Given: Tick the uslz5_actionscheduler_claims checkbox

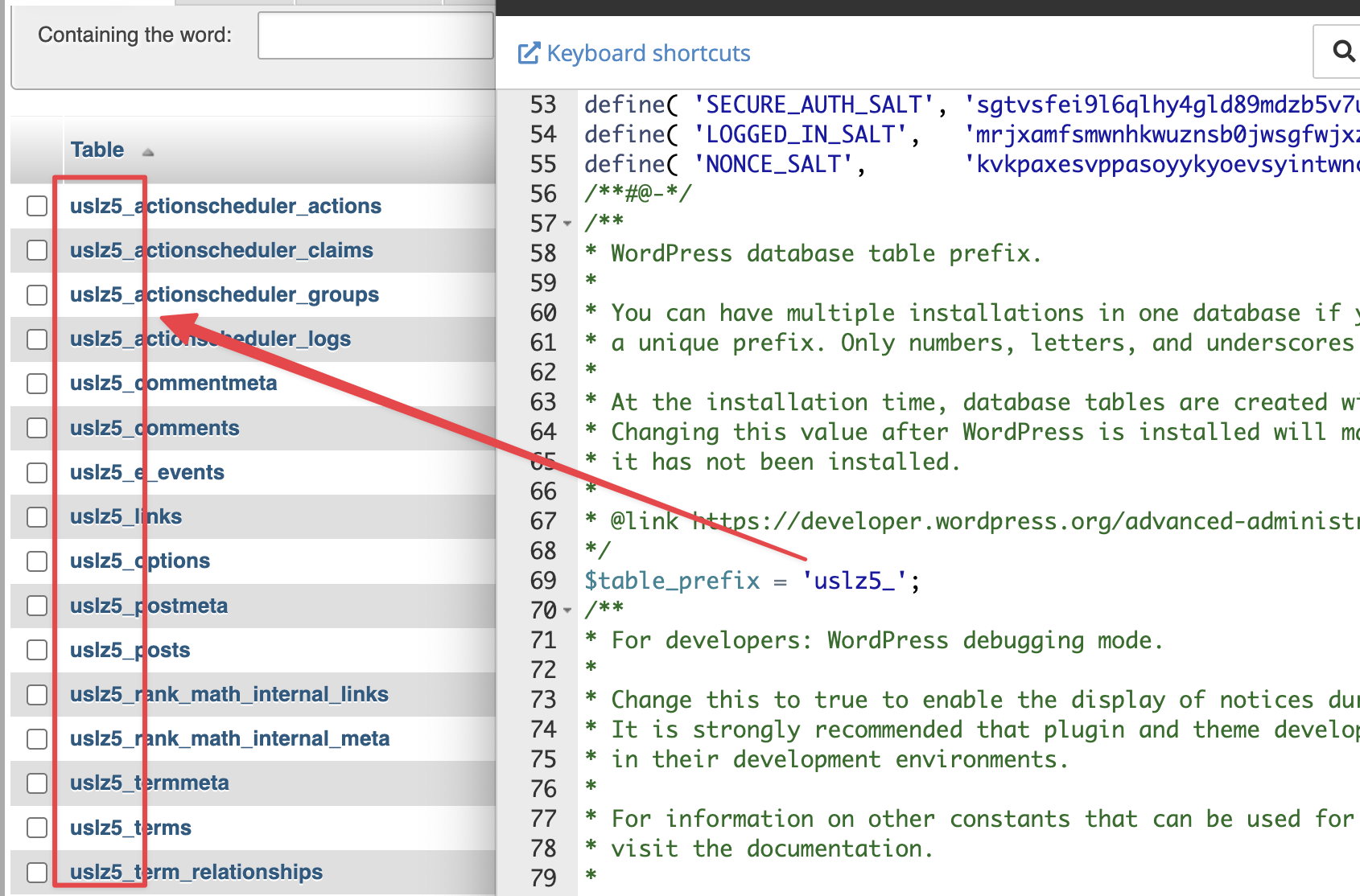Looking at the screenshot, I should click(37, 250).
